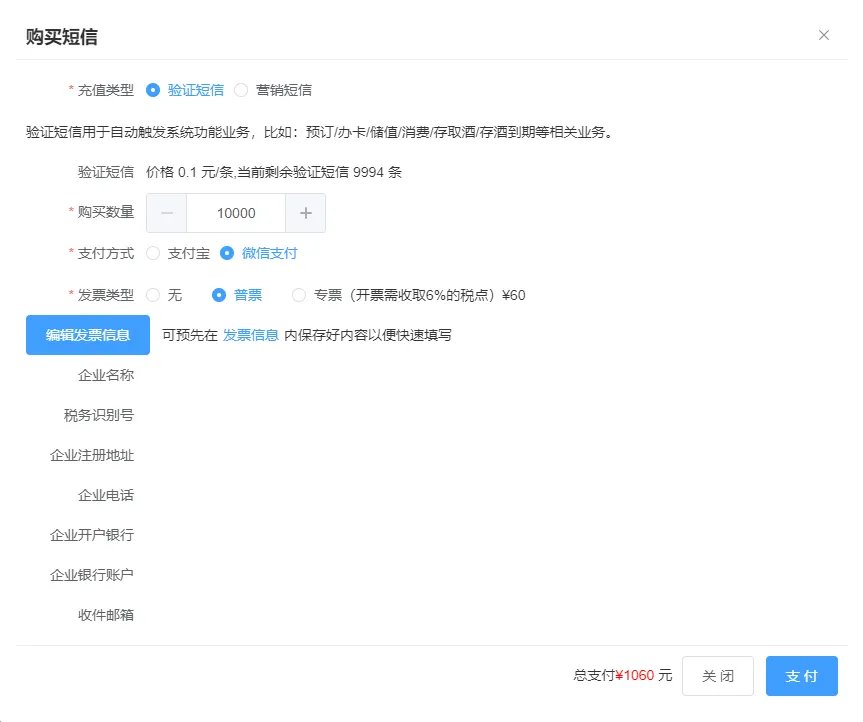Click the 税务识别号 field label
This screenshot has height=722, width=863.
[99, 415]
